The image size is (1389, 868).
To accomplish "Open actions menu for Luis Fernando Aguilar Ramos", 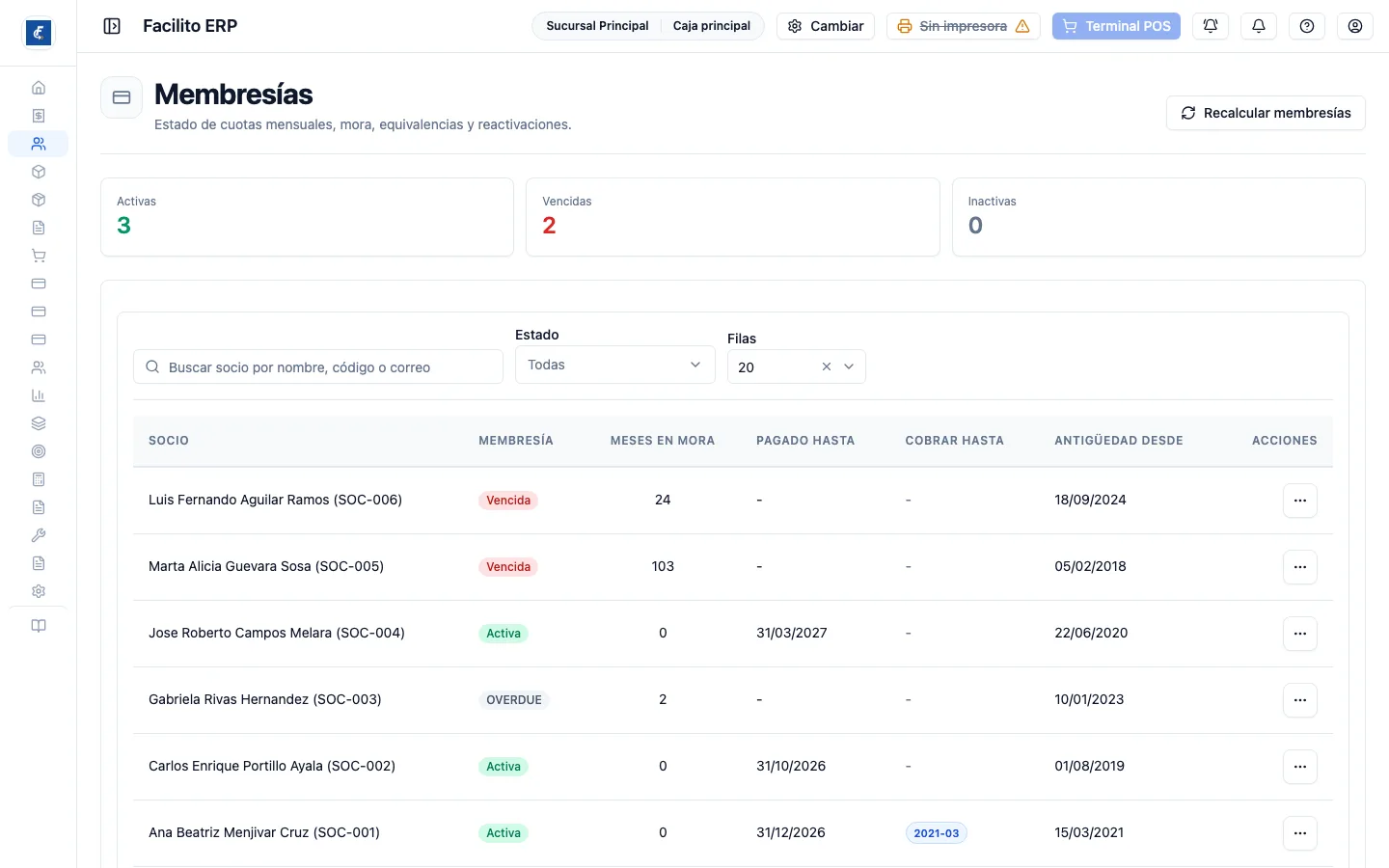I will coord(1300,501).
